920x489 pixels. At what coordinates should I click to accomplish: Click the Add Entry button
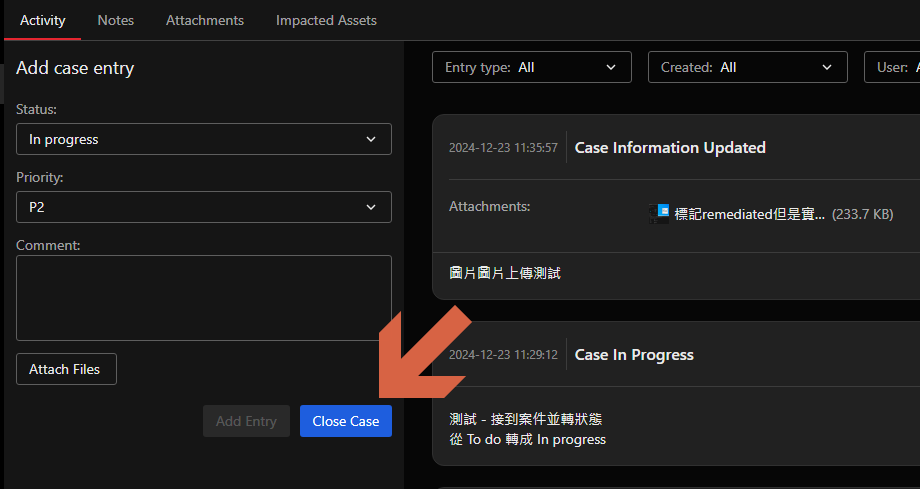pos(246,421)
